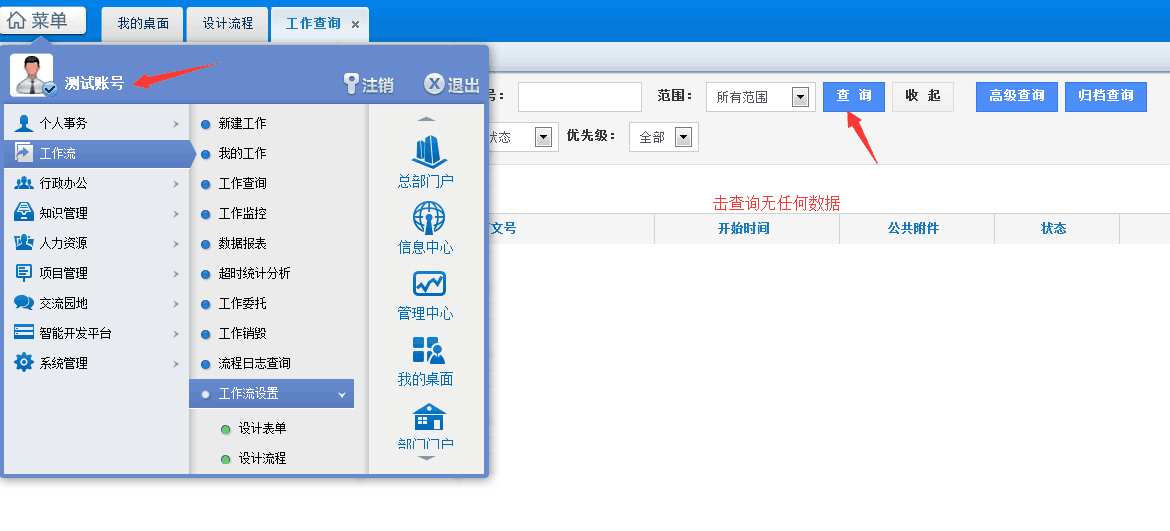This screenshot has width=1170, height=531.
Task: Close the 工作查询 tab
Action: [x=355, y=24]
